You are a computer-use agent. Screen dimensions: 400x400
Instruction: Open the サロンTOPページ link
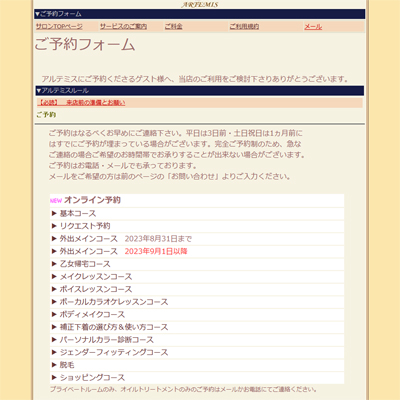click(x=59, y=26)
